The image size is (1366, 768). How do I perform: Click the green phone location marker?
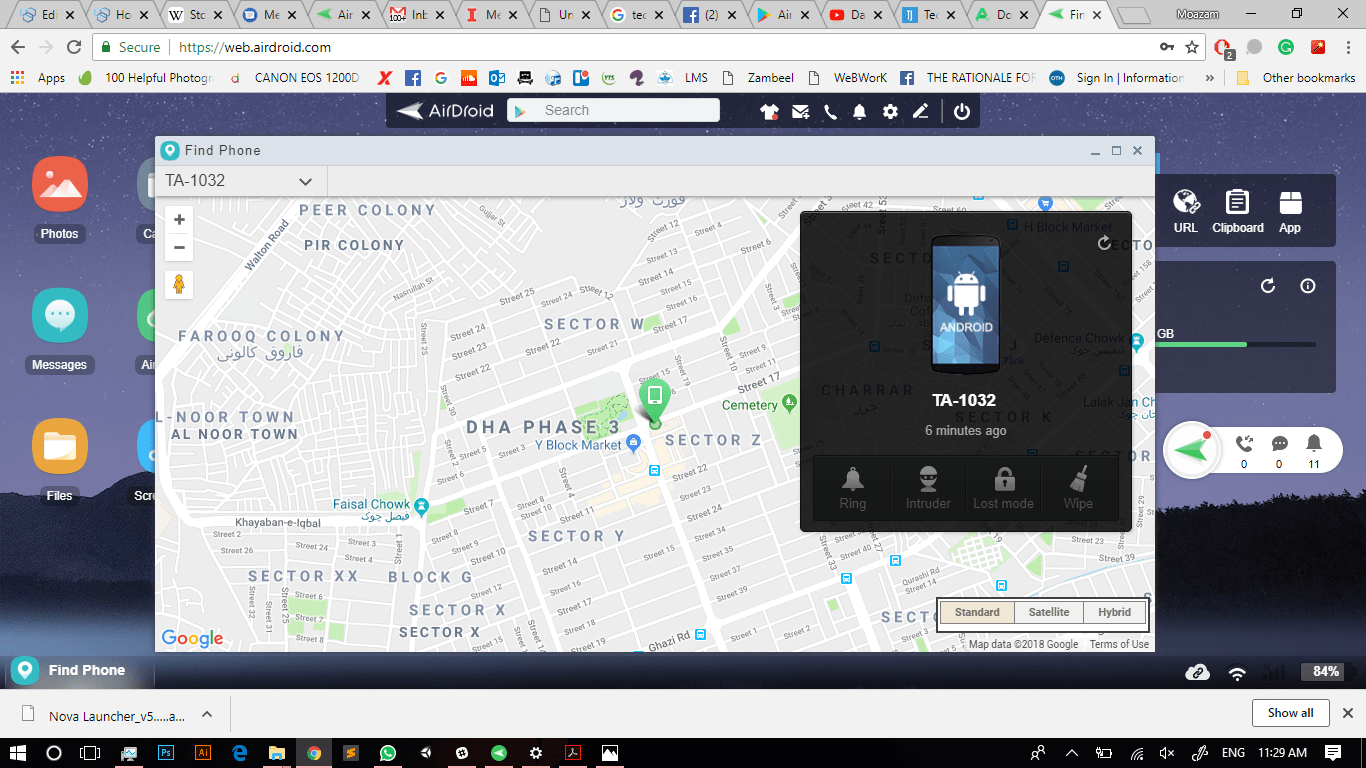[654, 400]
